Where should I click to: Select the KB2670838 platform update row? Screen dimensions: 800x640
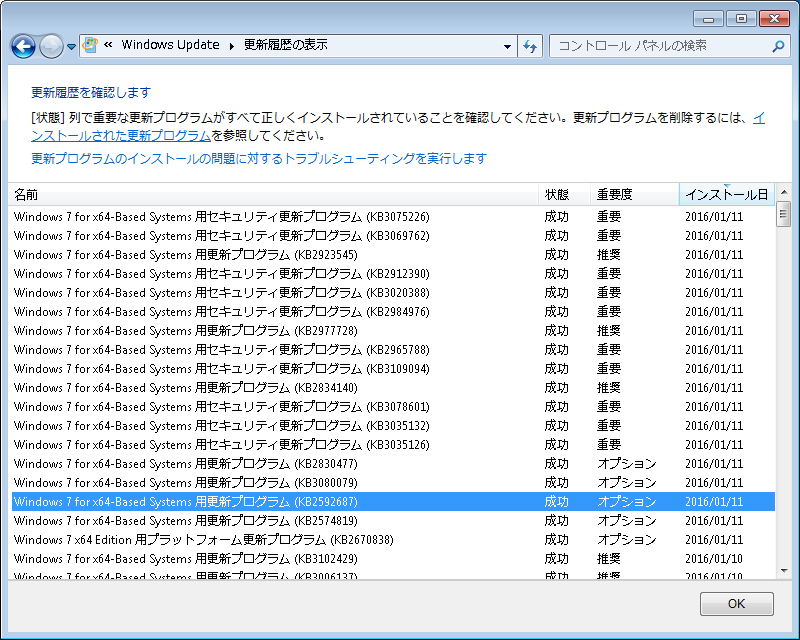393,539
